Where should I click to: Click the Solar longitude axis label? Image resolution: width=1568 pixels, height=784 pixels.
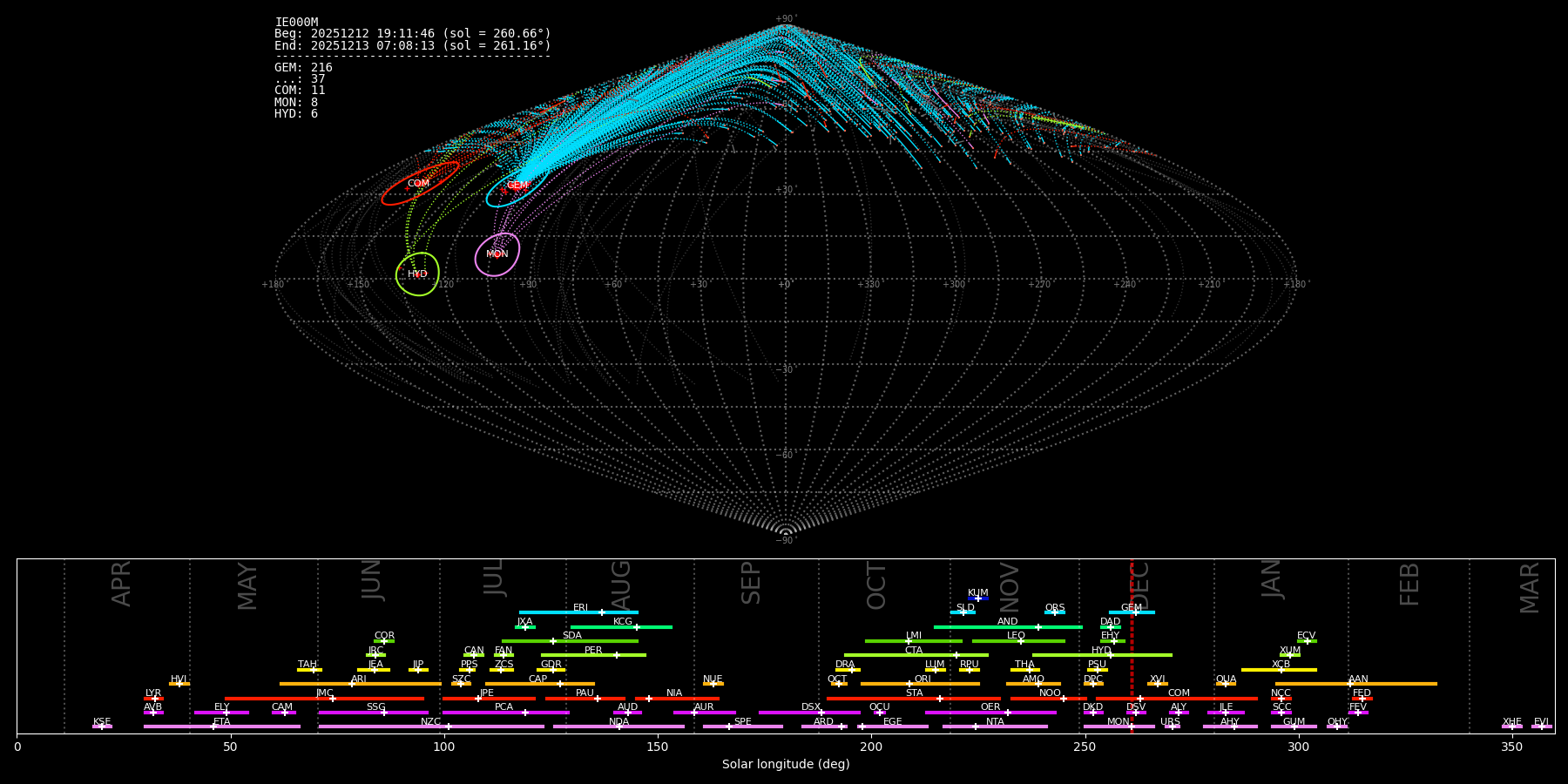tap(786, 765)
